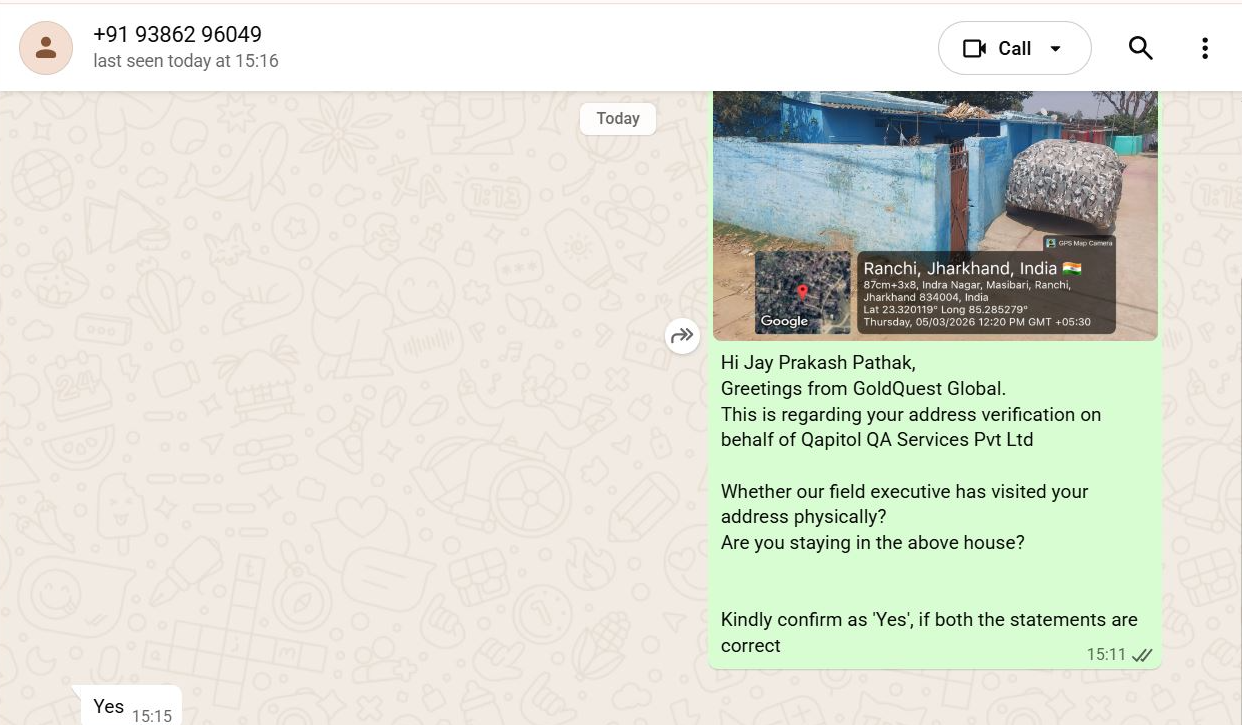Click the GPS Map Camera watermark icon

(x=1051, y=243)
